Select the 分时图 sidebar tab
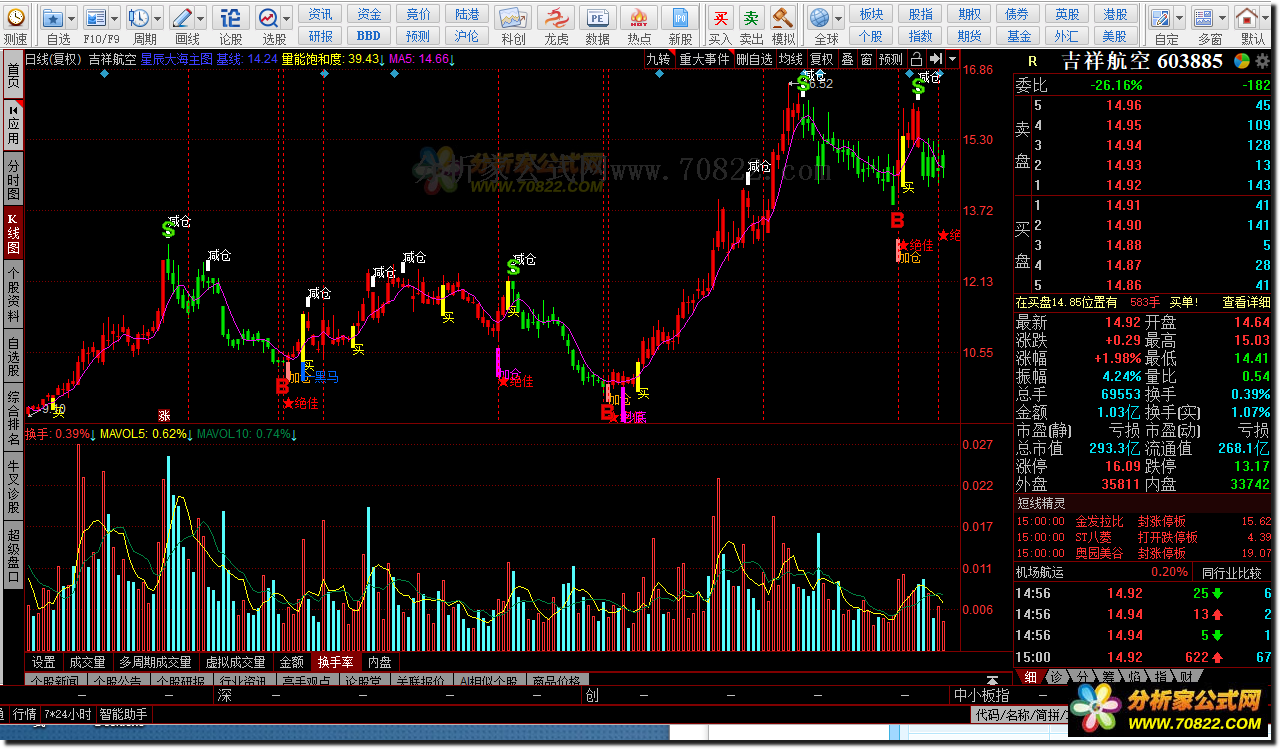The height and width of the screenshot is (749, 1281). pyautogui.click(x=13, y=178)
